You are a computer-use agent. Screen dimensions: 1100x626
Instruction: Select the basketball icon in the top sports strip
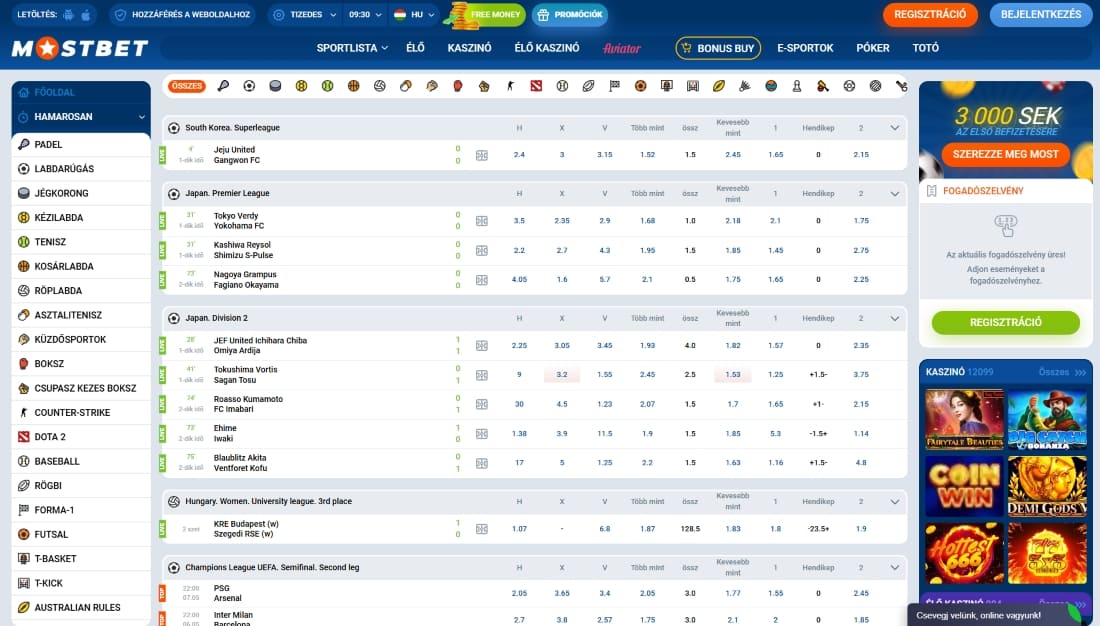354,86
